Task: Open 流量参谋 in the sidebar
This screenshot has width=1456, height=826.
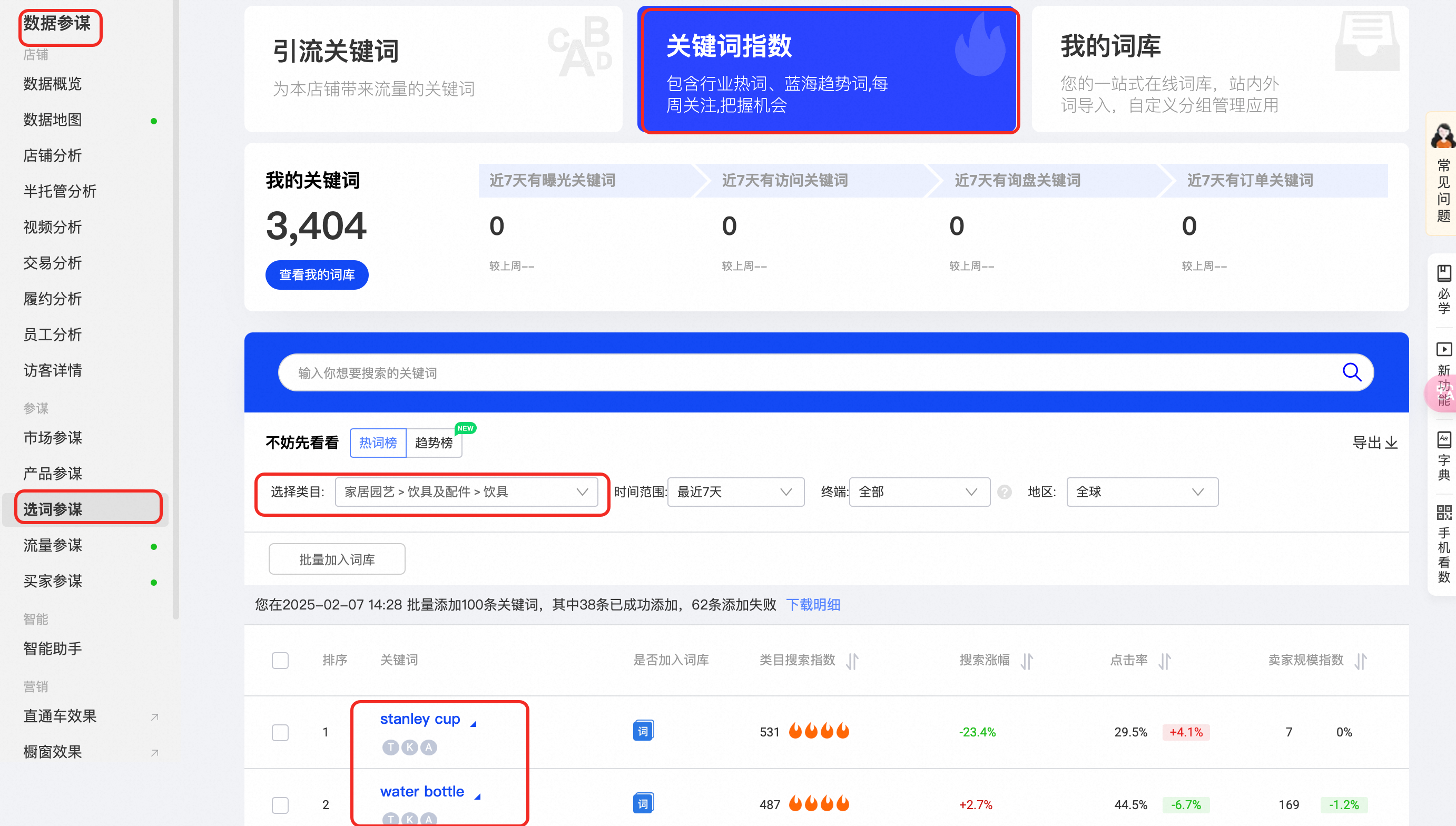Action: (53, 545)
